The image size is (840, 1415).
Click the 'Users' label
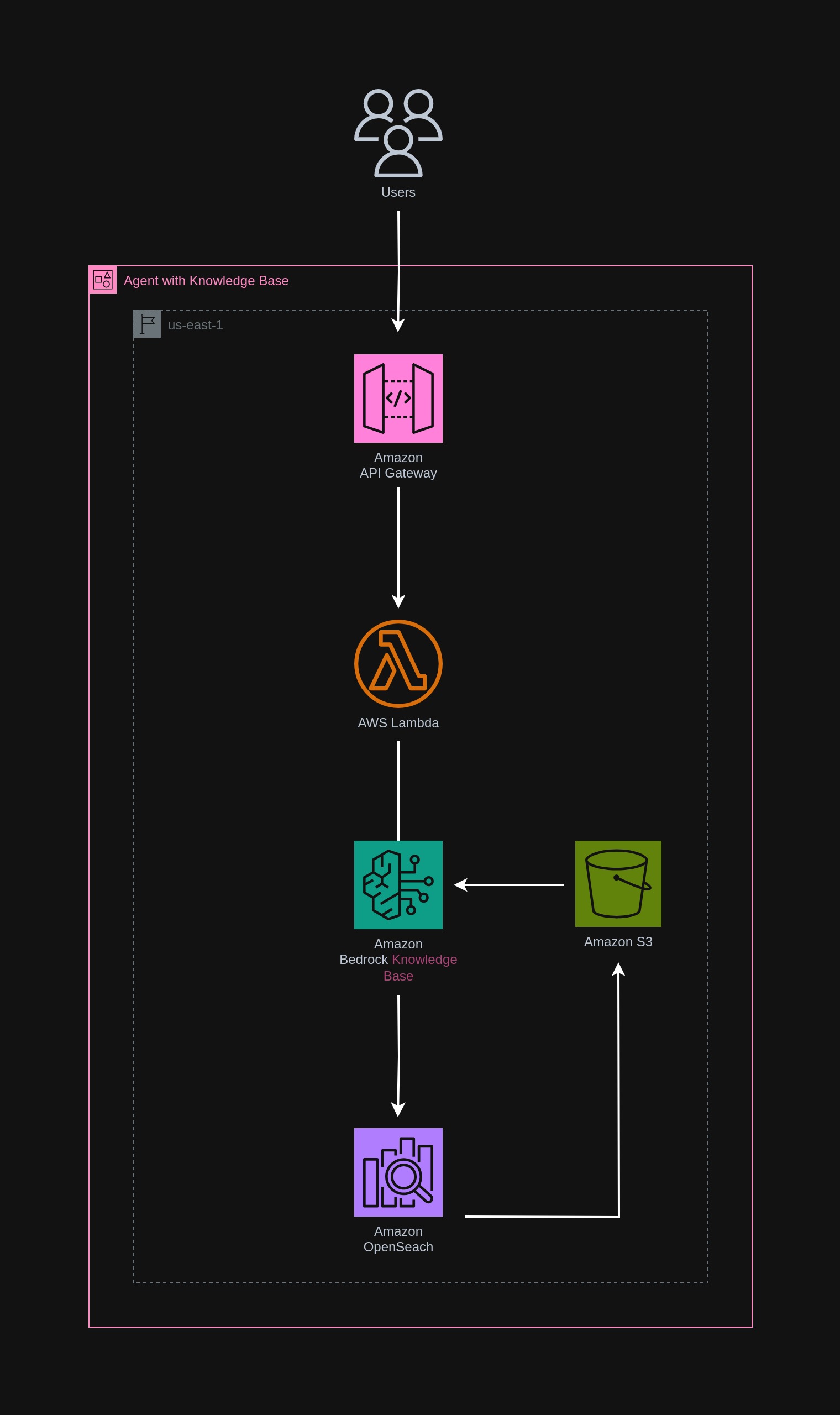[398, 192]
